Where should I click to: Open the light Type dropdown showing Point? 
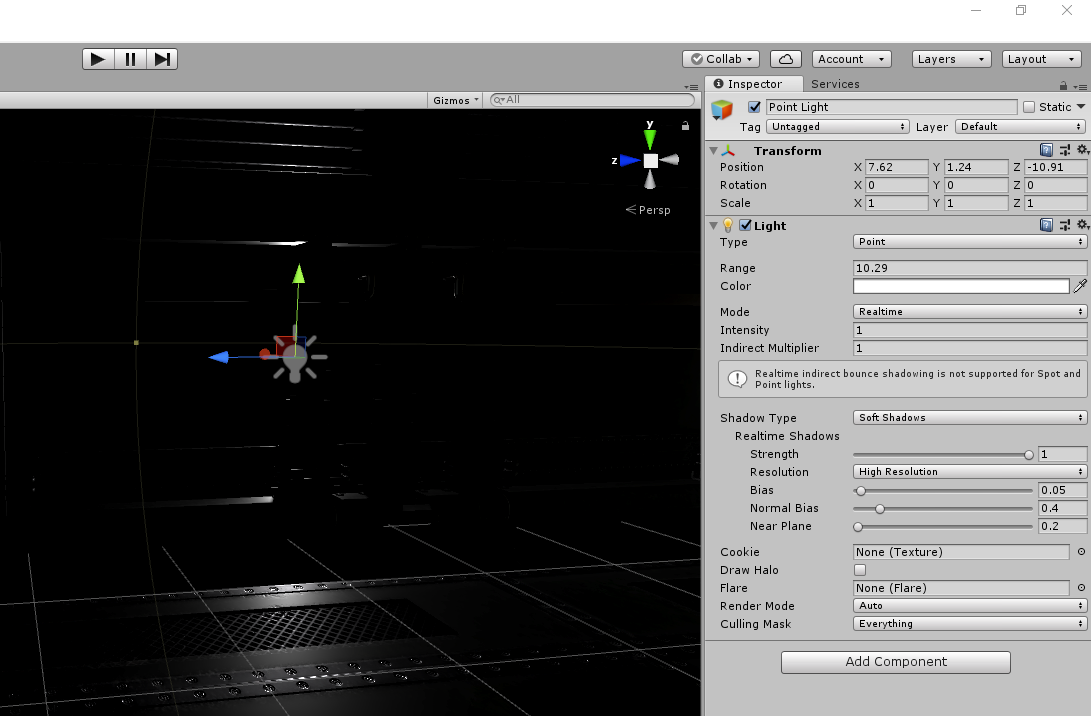[x=970, y=241]
